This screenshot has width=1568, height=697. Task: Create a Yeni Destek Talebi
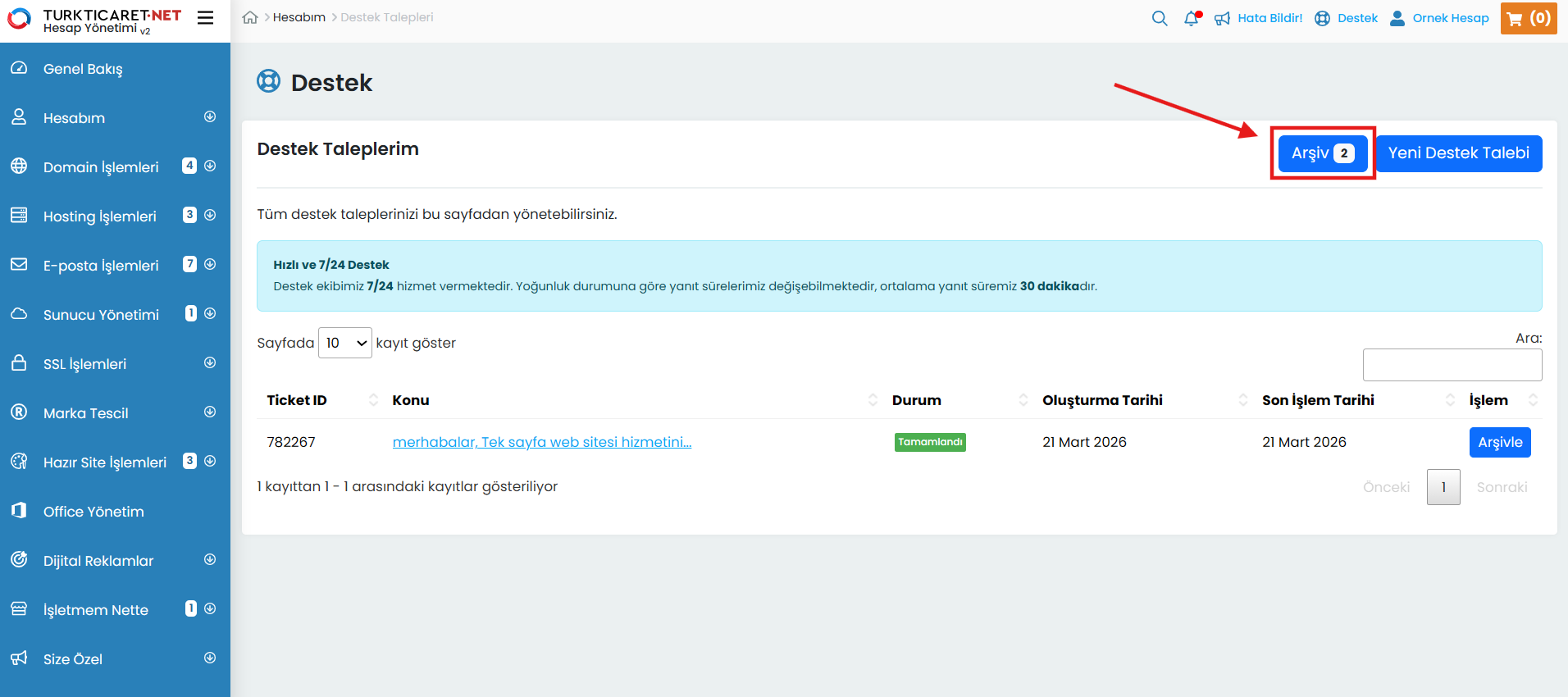(1458, 153)
